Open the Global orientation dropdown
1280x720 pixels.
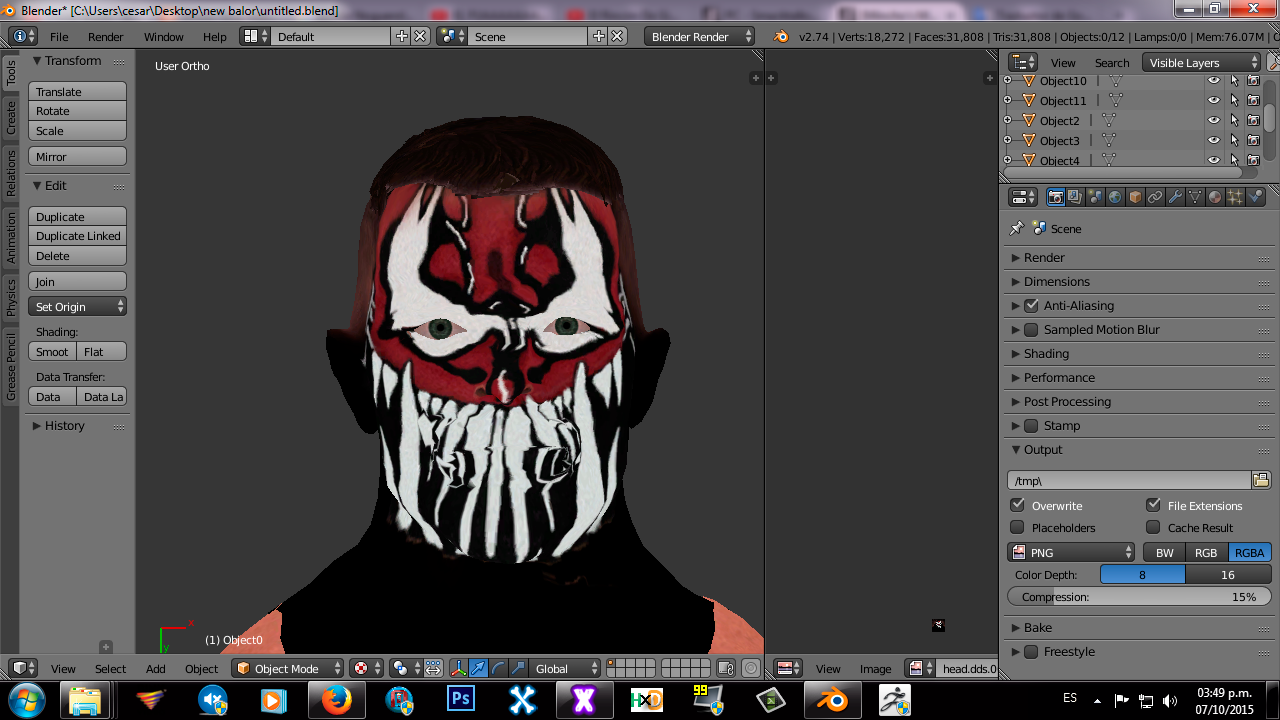pos(566,668)
